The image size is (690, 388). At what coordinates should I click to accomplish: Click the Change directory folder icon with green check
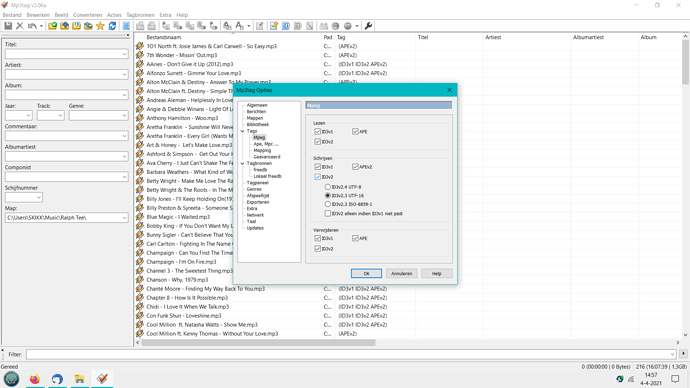click(52, 26)
